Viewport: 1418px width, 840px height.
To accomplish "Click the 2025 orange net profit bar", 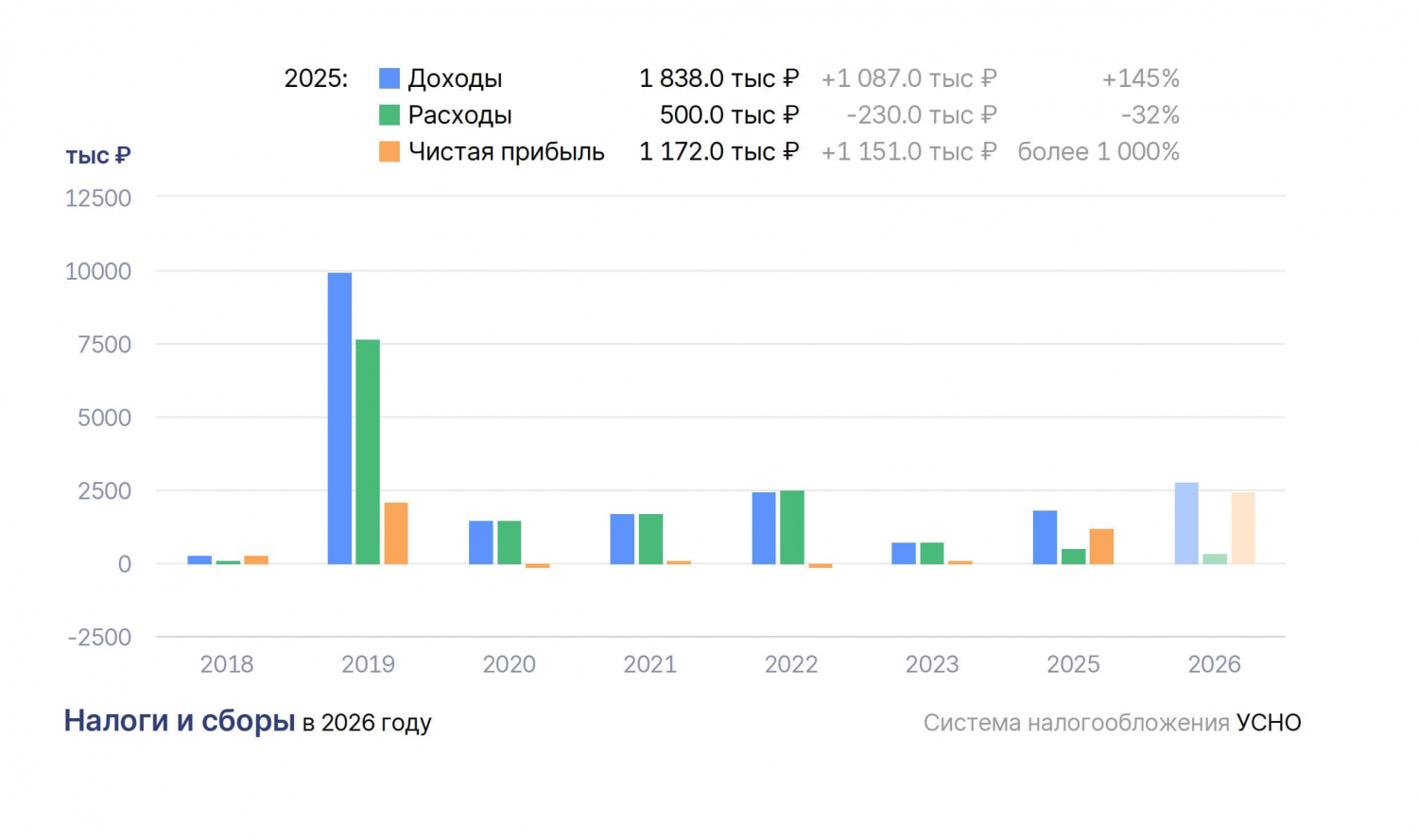I will 1101,546.
